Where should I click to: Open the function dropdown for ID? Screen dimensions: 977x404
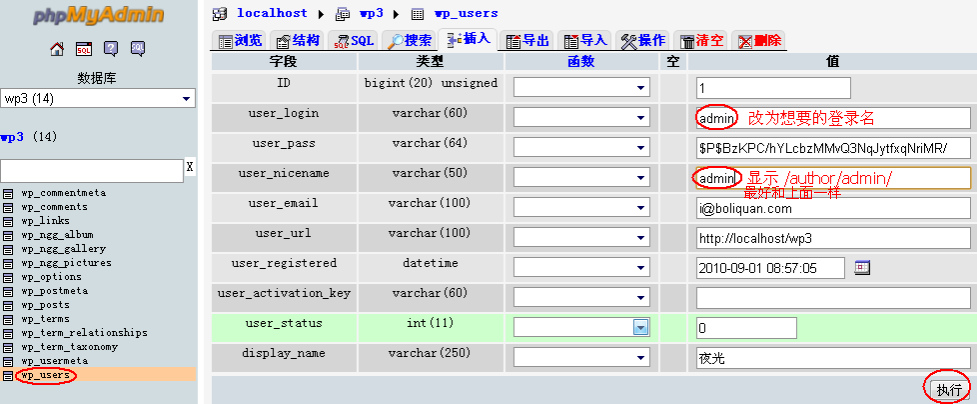581,88
